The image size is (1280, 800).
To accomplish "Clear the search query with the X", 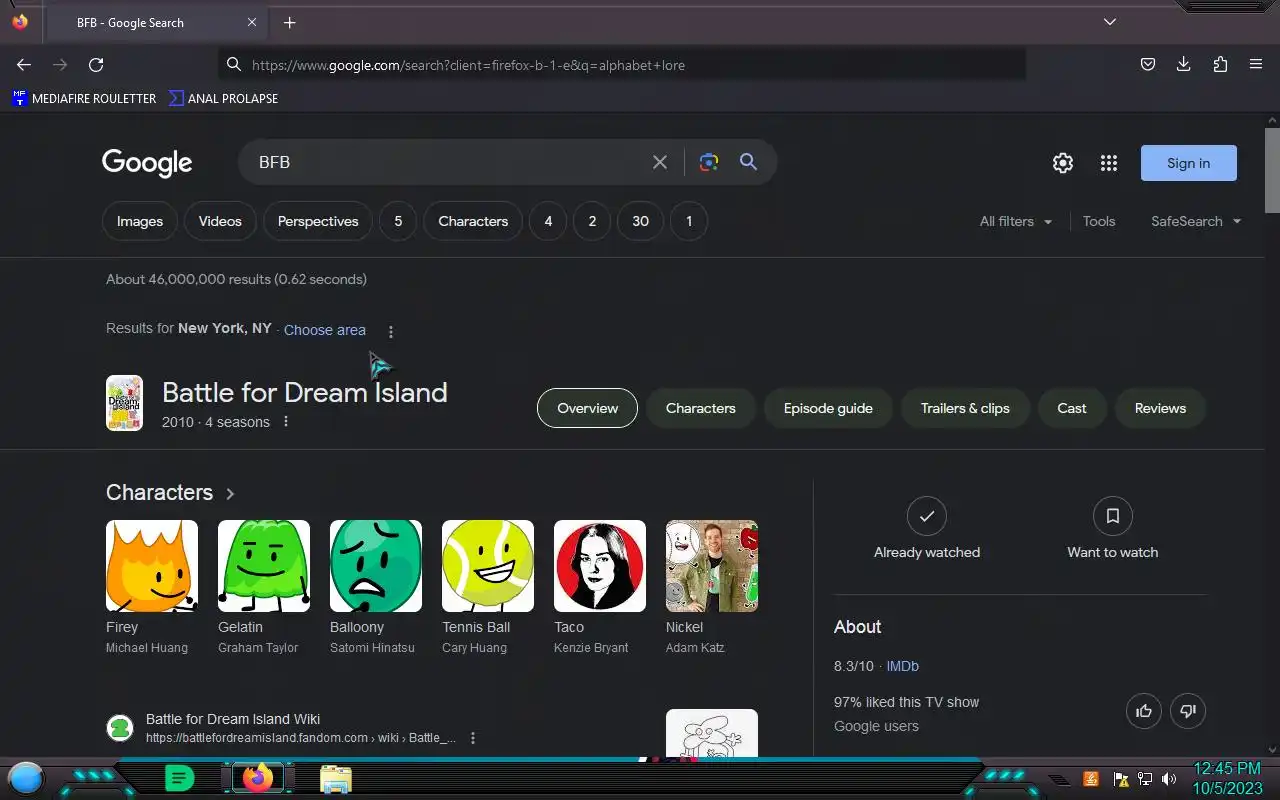I will [660, 162].
